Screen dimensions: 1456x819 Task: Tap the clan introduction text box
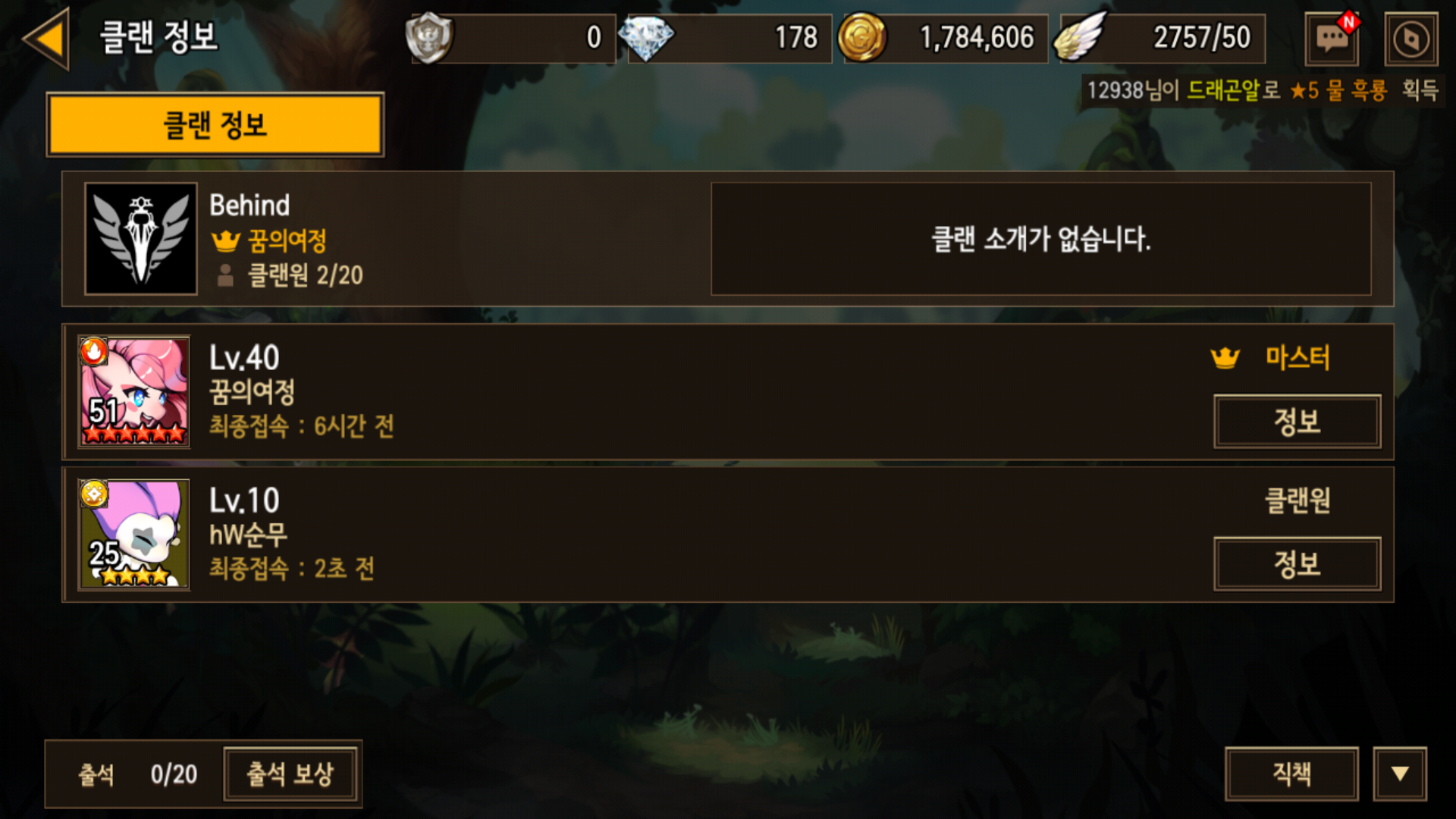(x=1040, y=239)
